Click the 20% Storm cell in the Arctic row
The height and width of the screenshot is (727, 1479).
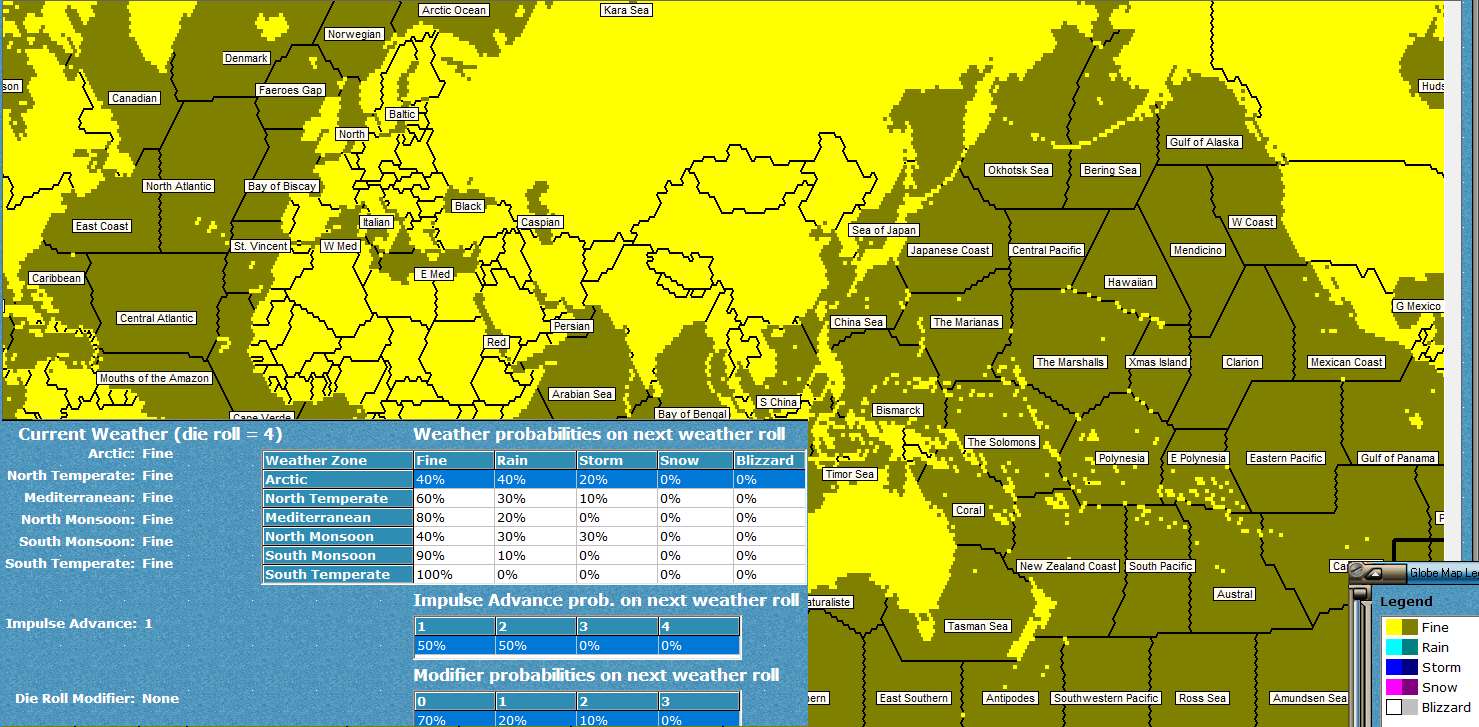pyautogui.click(x=617, y=479)
